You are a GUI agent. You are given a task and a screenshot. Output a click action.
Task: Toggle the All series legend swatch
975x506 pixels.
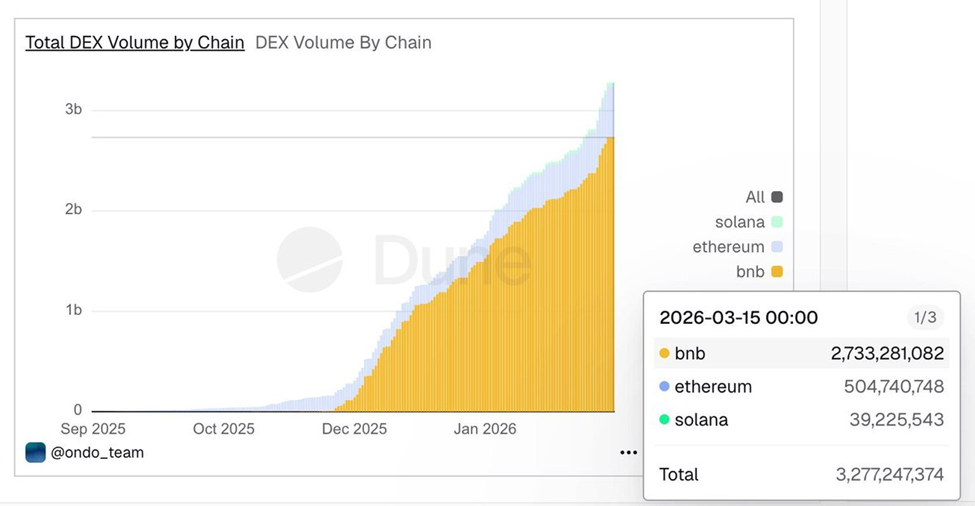pyautogui.click(x=777, y=197)
